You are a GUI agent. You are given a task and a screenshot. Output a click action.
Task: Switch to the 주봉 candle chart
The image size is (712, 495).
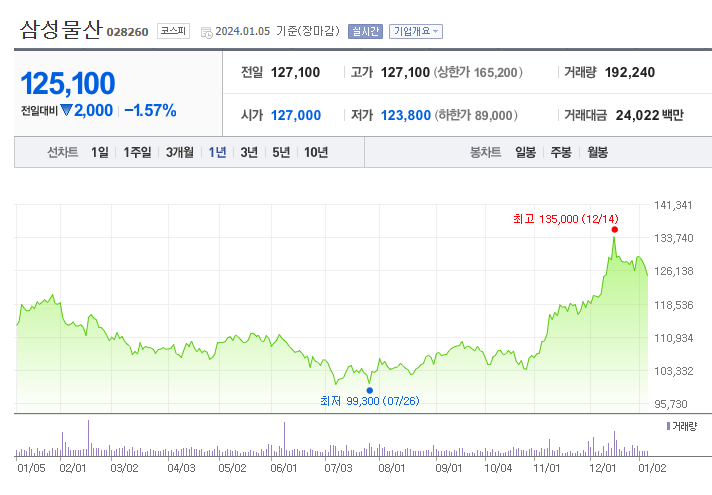point(561,152)
